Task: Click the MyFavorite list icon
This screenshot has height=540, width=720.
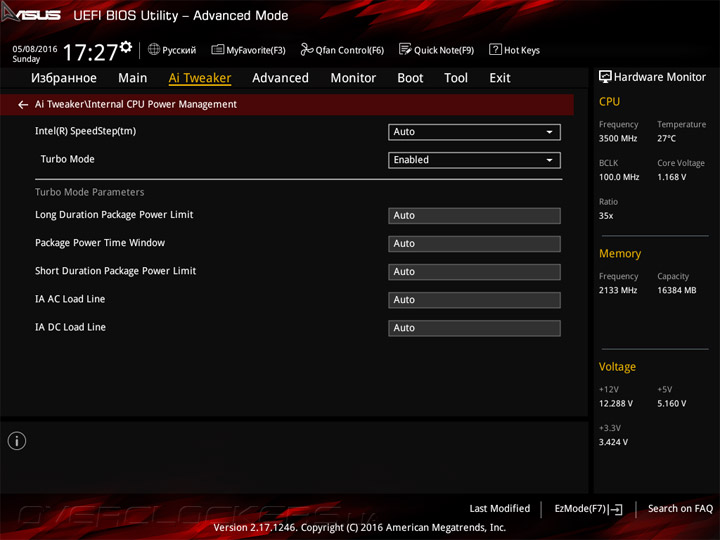Action: coord(218,50)
